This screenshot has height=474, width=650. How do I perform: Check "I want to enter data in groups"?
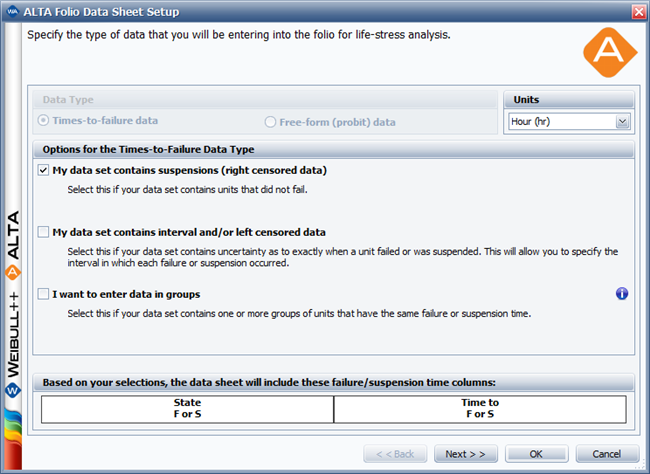pyautogui.click(x=43, y=294)
